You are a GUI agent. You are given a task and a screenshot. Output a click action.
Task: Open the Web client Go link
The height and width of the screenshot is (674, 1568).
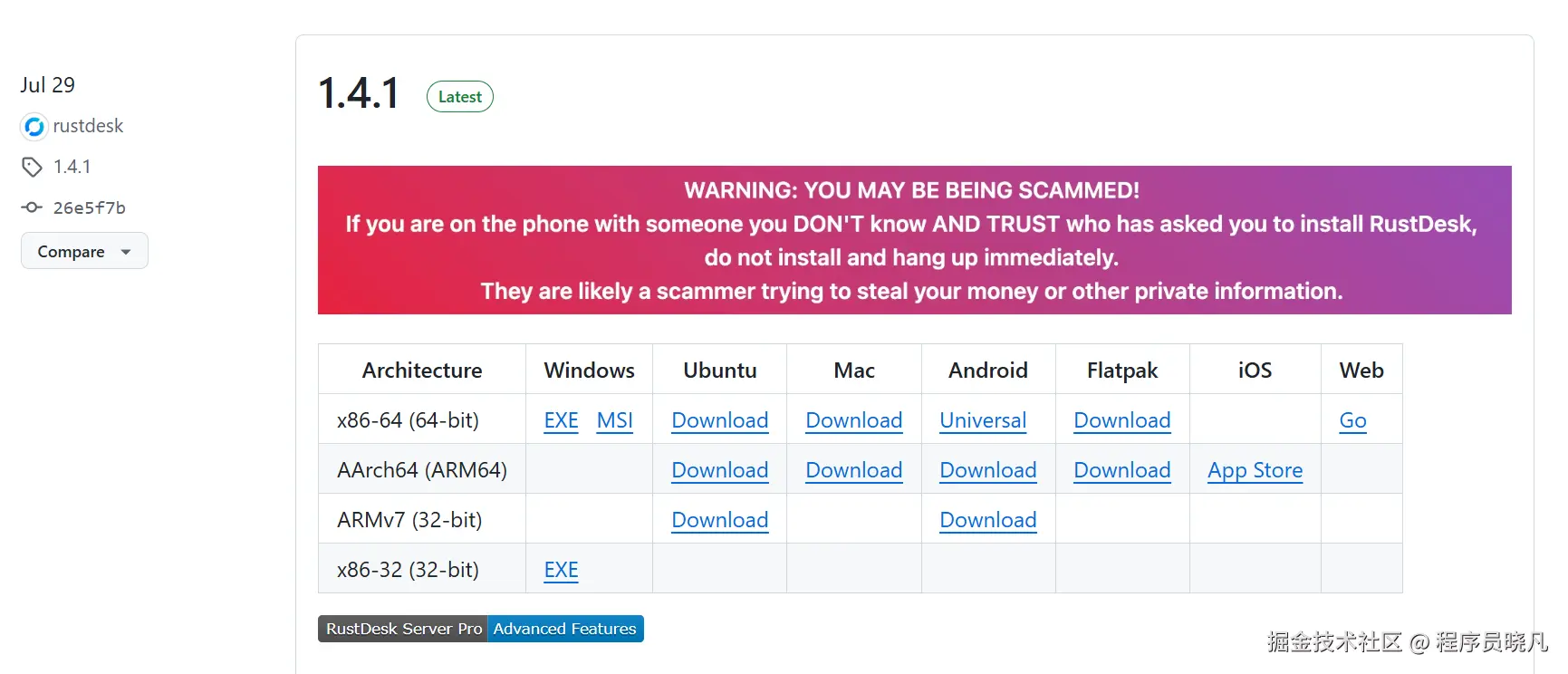[1352, 420]
